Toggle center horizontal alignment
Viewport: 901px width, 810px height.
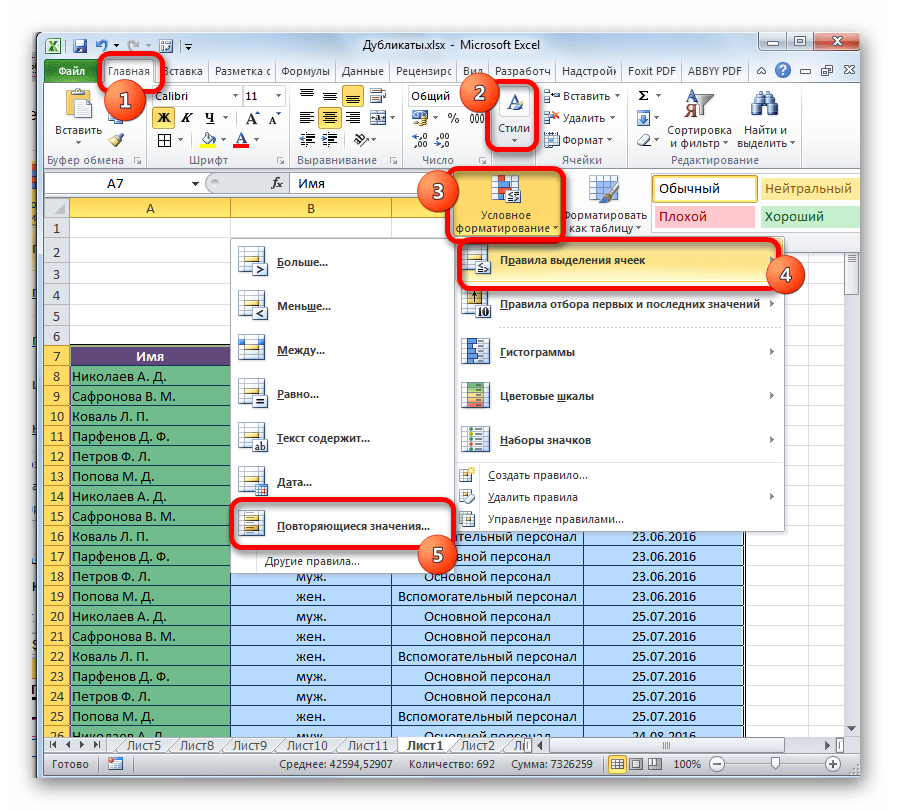click(x=330, y=118)
